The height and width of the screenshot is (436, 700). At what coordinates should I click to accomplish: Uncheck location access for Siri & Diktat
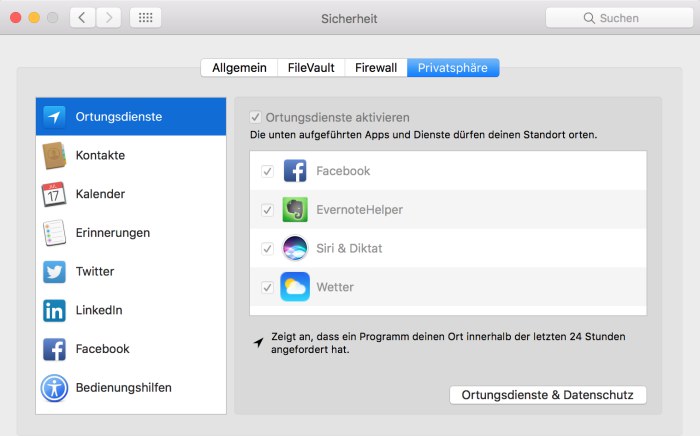(267, 249)
